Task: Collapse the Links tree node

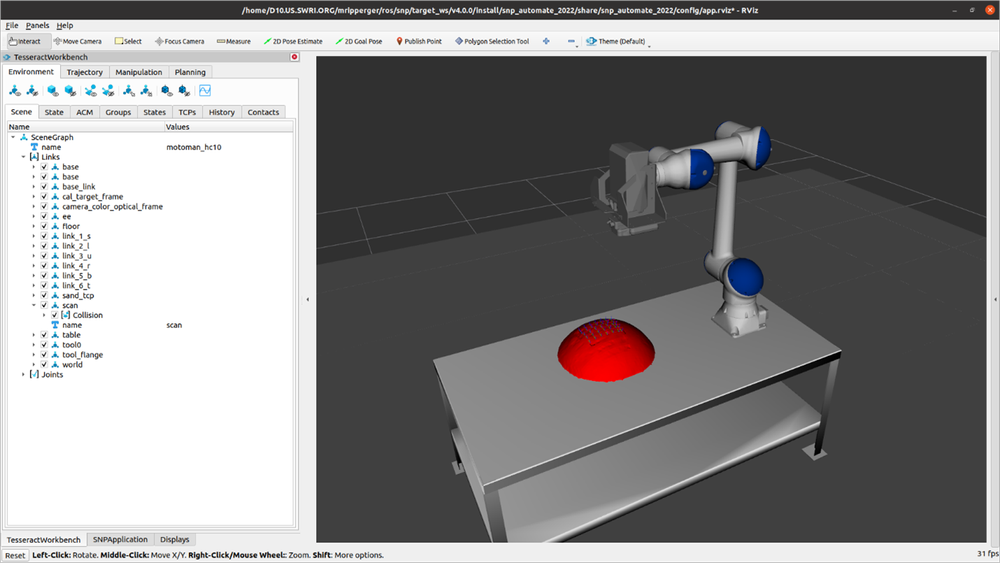Action: click(24, 157)
